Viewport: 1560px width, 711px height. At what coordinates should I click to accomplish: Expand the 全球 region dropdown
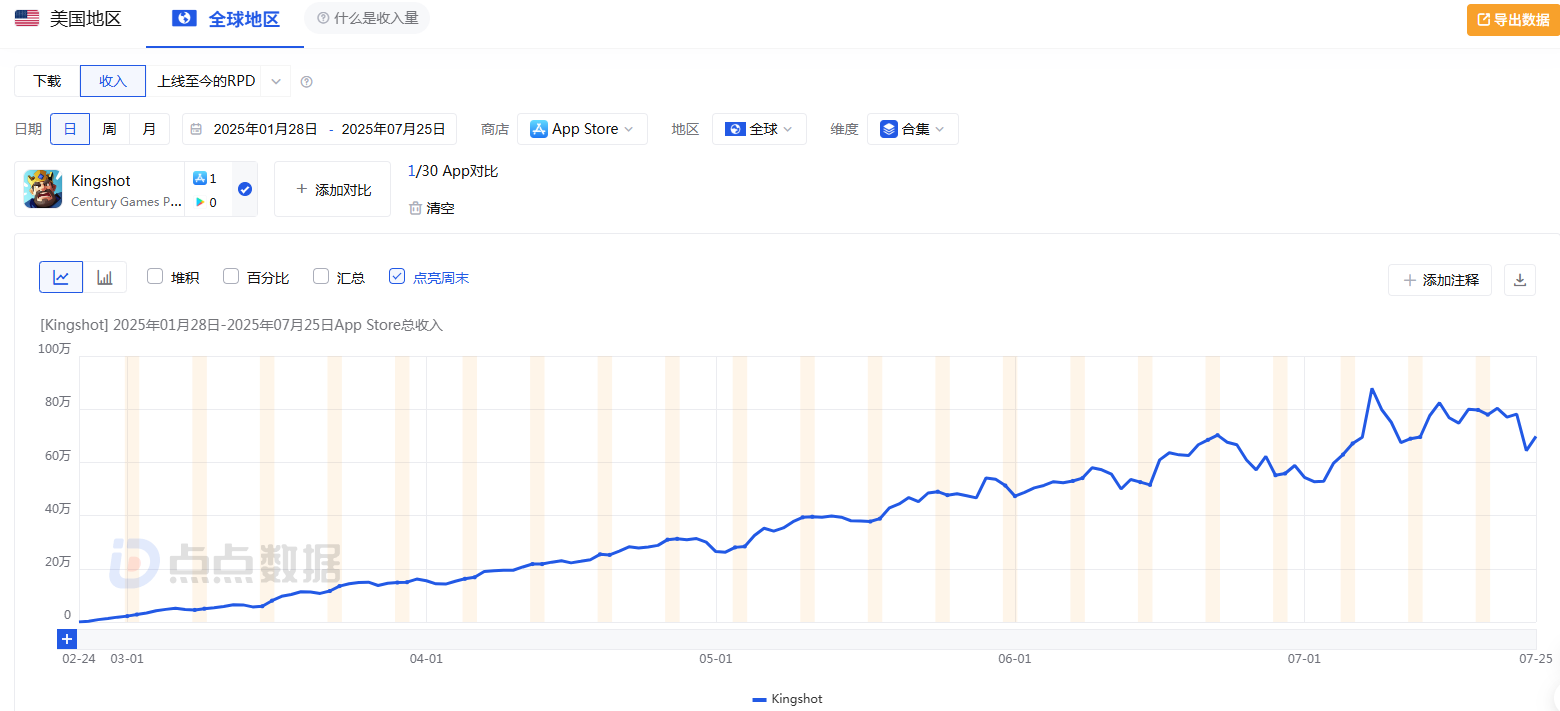click(759, 129)
